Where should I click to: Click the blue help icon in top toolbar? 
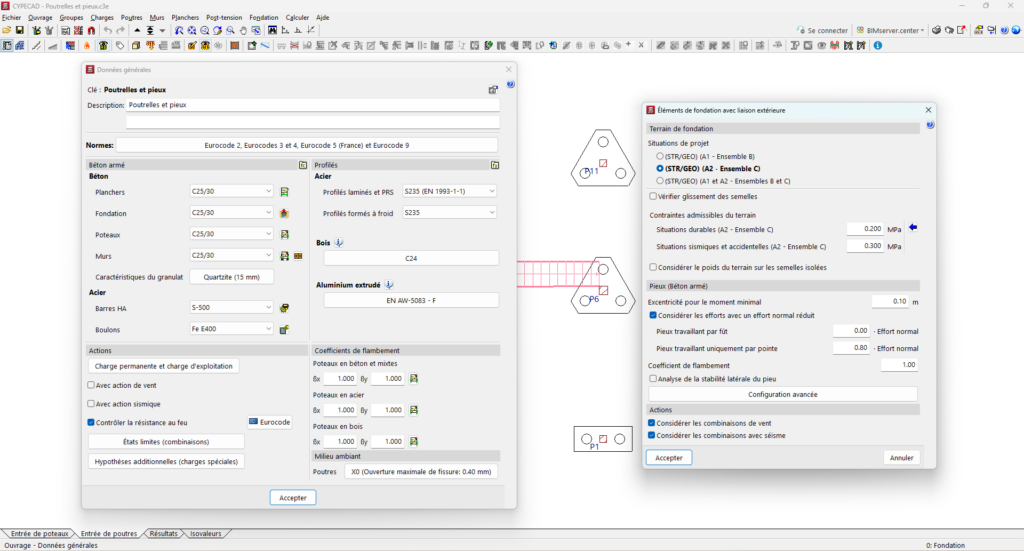tap(1004, 30)
